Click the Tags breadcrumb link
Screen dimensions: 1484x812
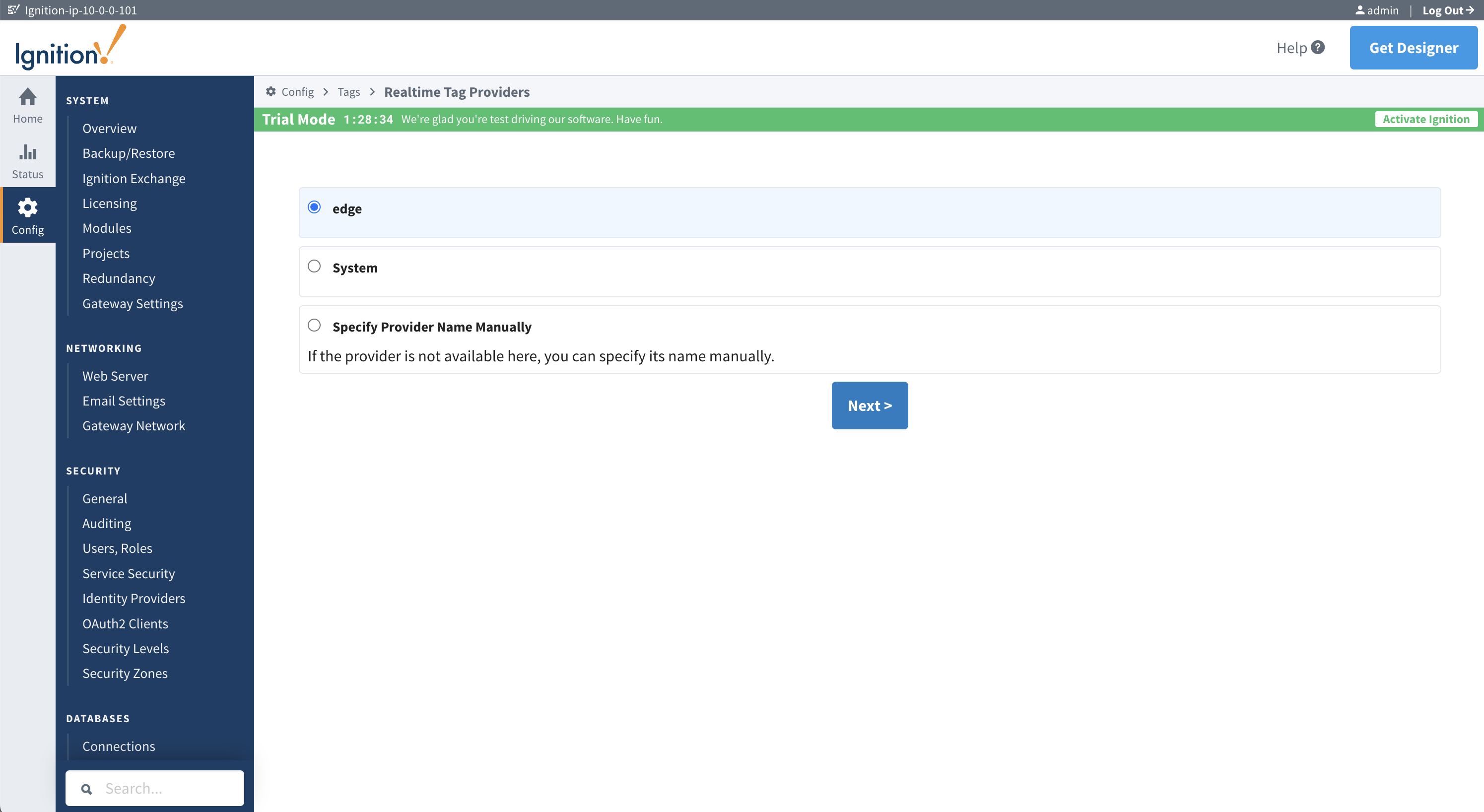click(x=348, y=92)
